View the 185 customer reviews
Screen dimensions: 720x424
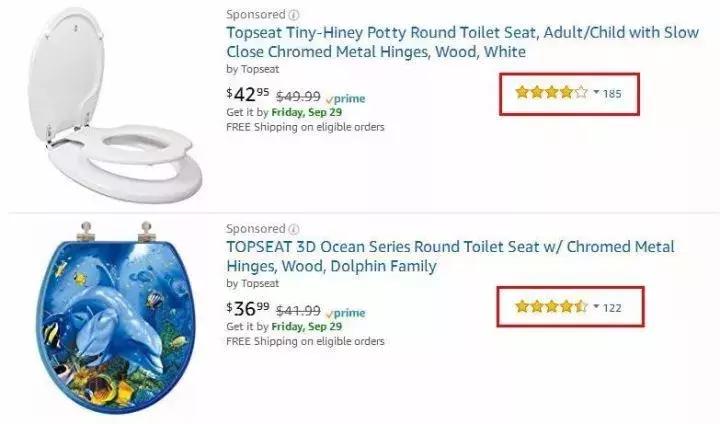(x=612, y=94)
